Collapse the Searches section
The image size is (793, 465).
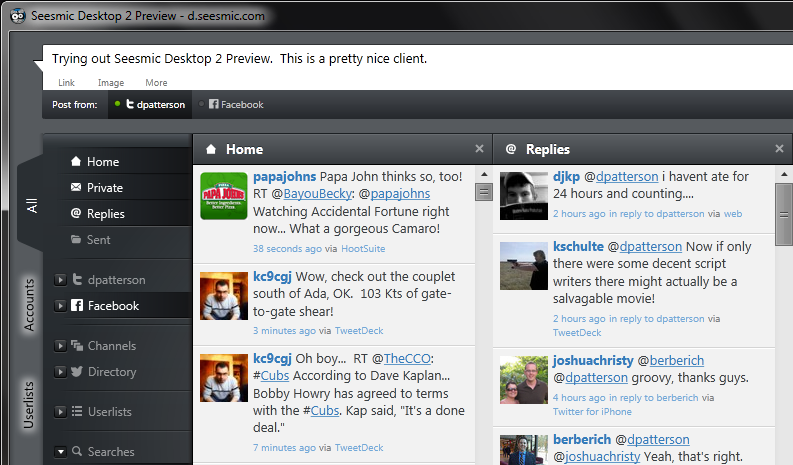[x=60, y=451]
